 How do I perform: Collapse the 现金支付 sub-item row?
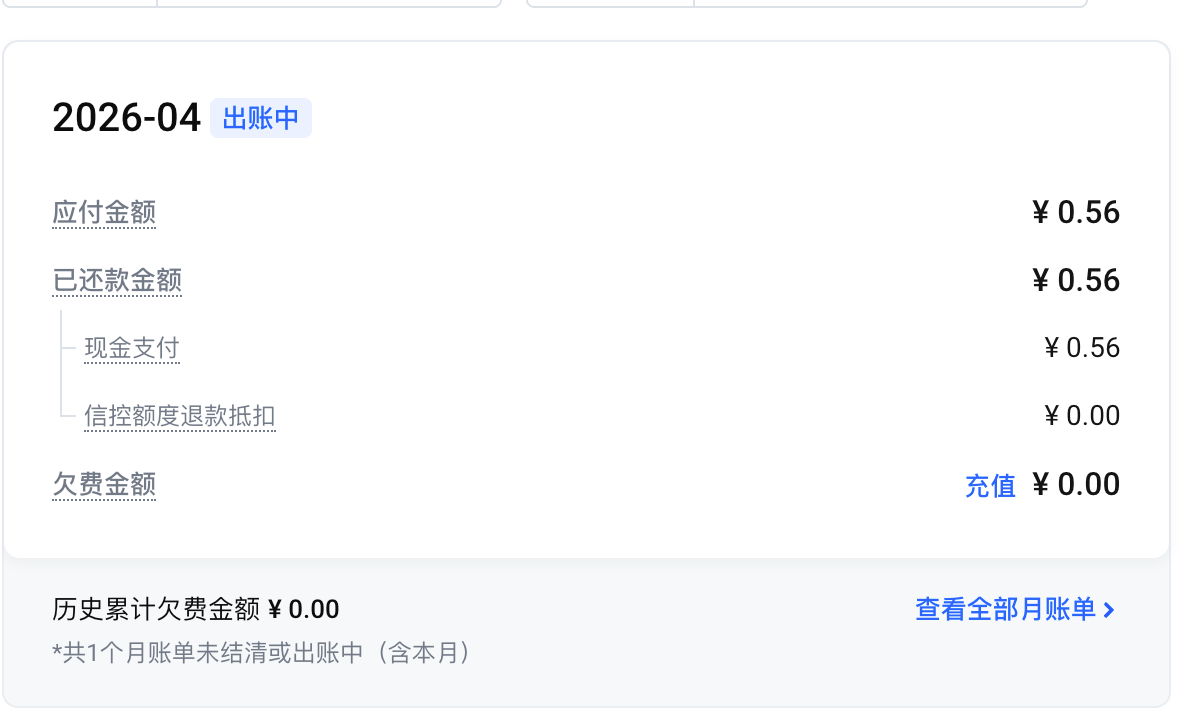point(131,348)
